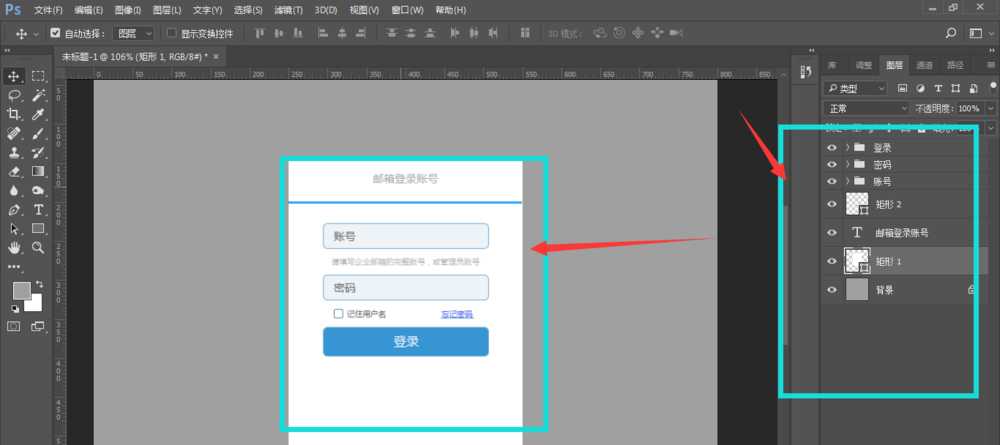Enable the 显示变换控件 checkbox
The height and width of the screenshot is (445, 1000).
tap(171, 33)
